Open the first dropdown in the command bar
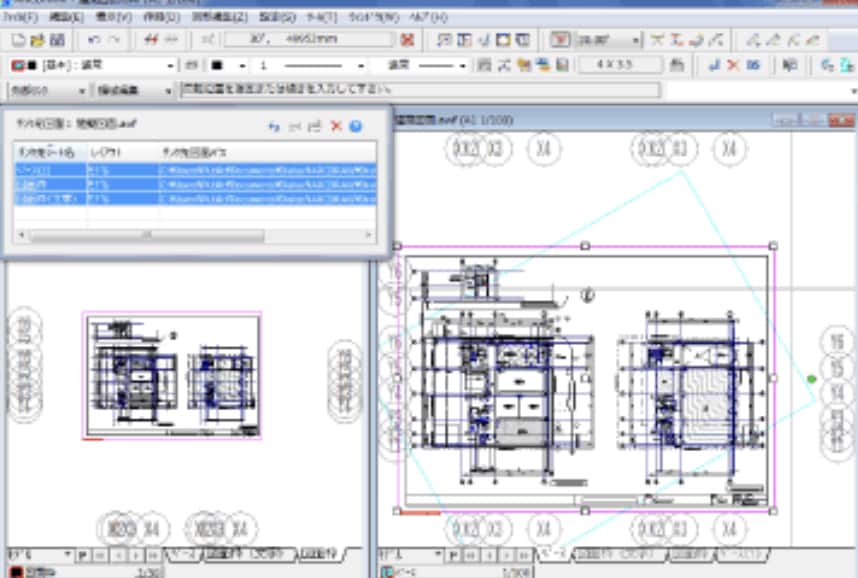Screen dimensions: 858x578 [48, 90]
